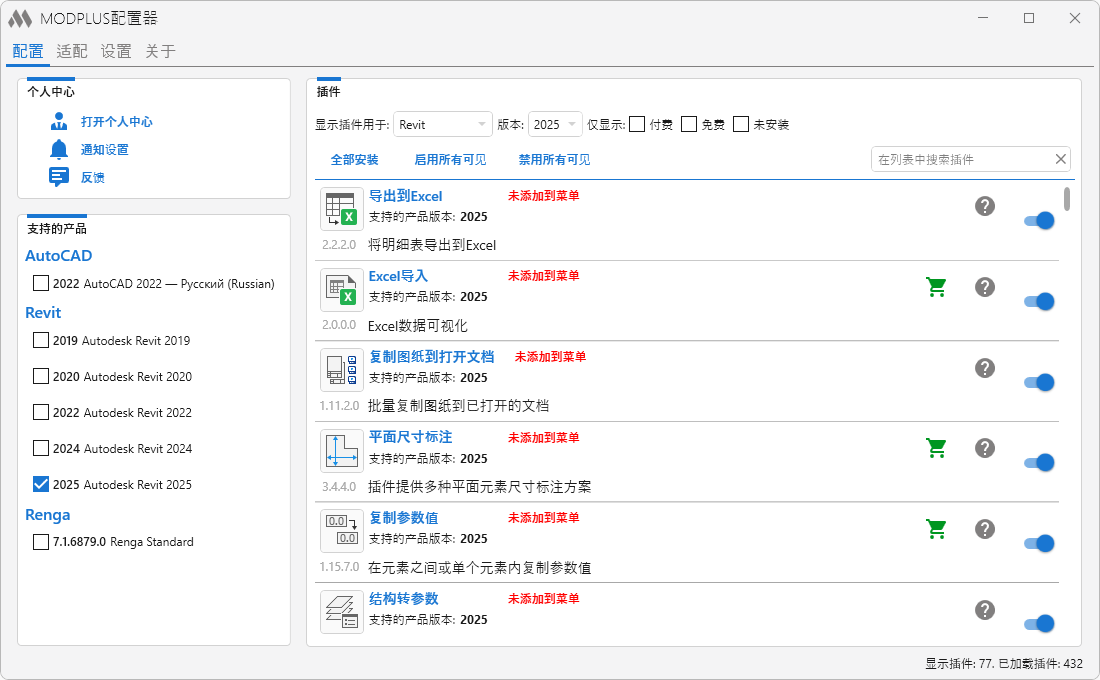
Task: Click 启用所有可见 link
Action: point(450,159)
